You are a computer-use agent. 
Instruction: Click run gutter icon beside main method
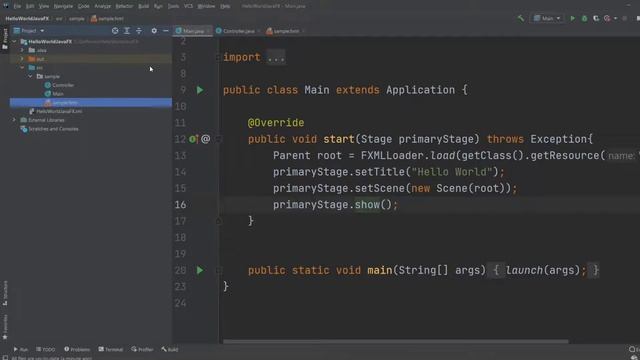200,270
